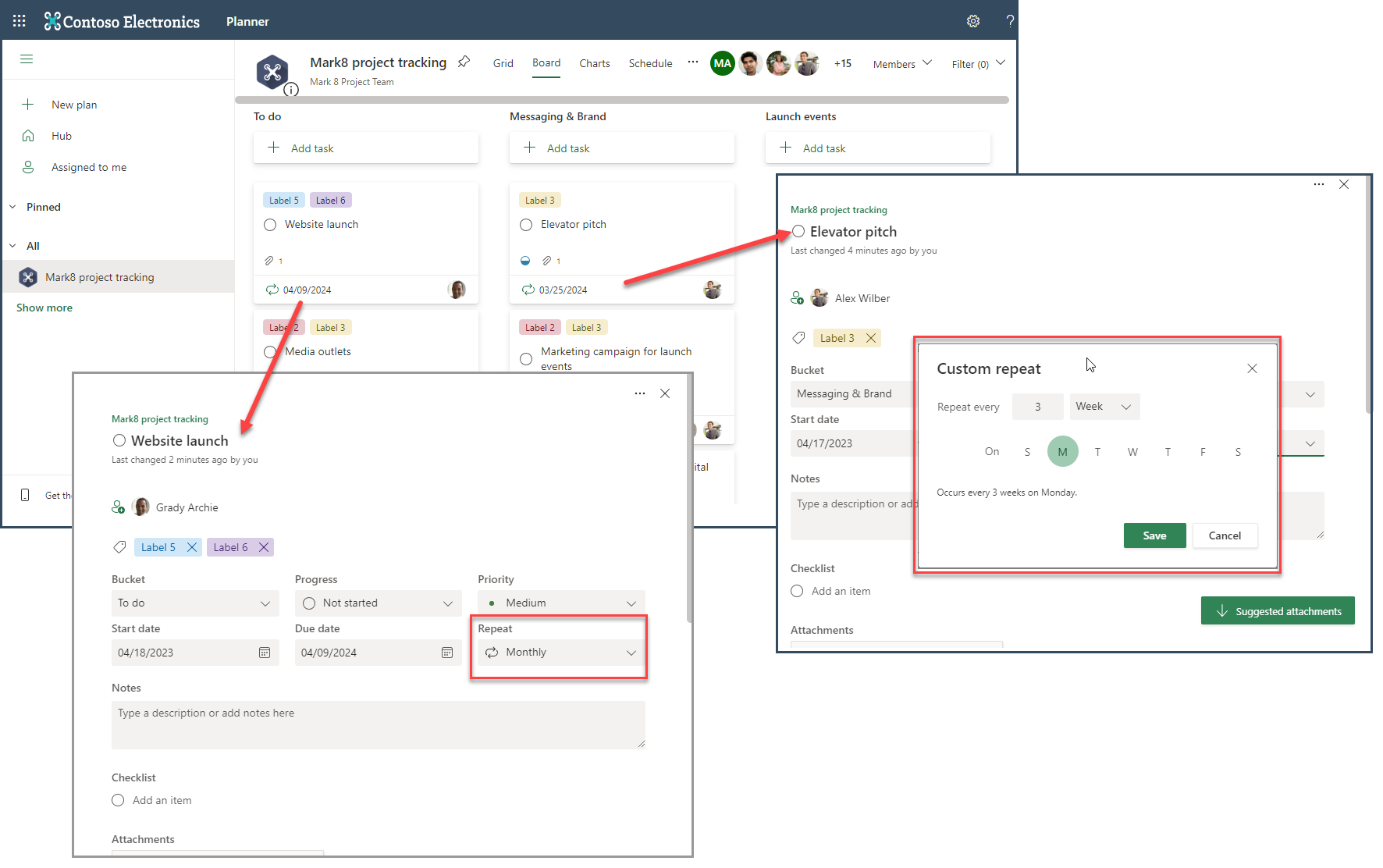This screenshot has width=1383, height=868.
Task: Open Start date calendar picker icon
Action: [x=265, y=653]
